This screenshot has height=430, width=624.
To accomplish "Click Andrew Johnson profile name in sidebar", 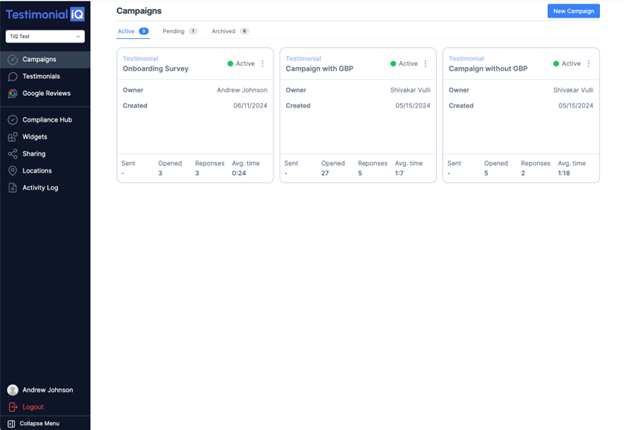I will pos(48,390).
